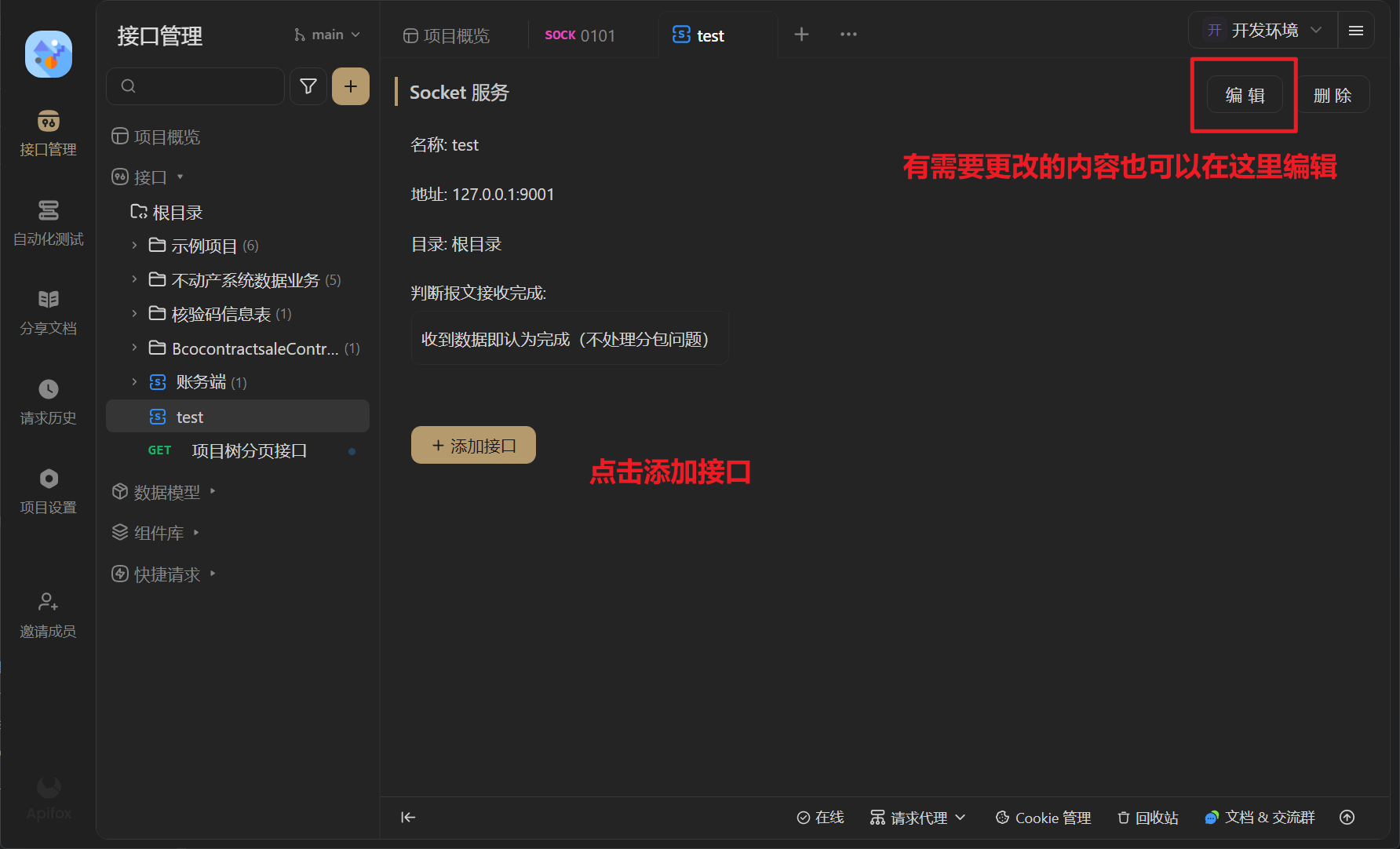This screenshot has height=849, width=1400.
Task: Switch to the SOCK 0101 tab
Action: coord(580,36)
